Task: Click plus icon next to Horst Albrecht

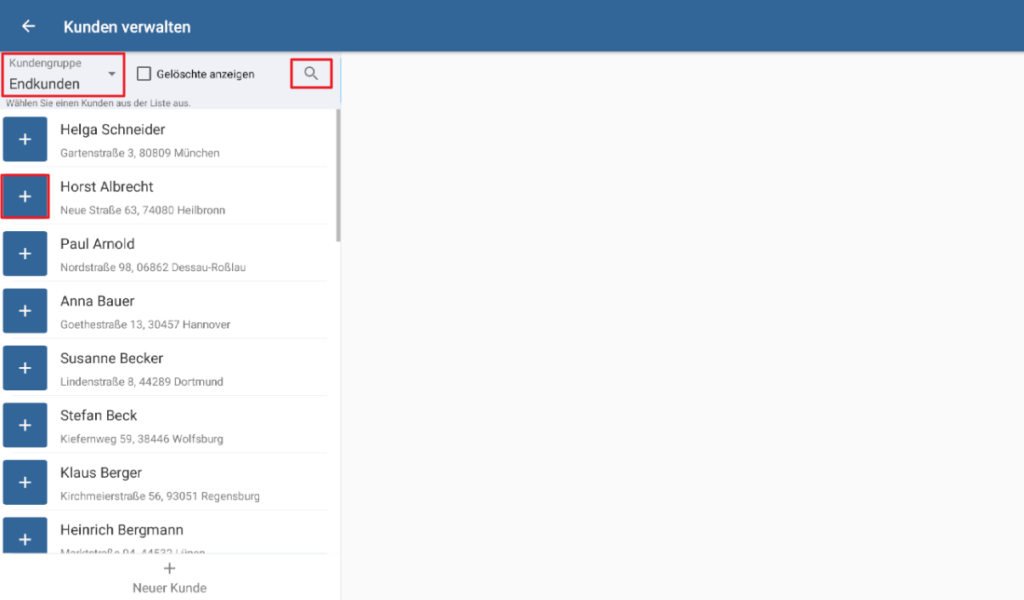Action: [25, 197]
